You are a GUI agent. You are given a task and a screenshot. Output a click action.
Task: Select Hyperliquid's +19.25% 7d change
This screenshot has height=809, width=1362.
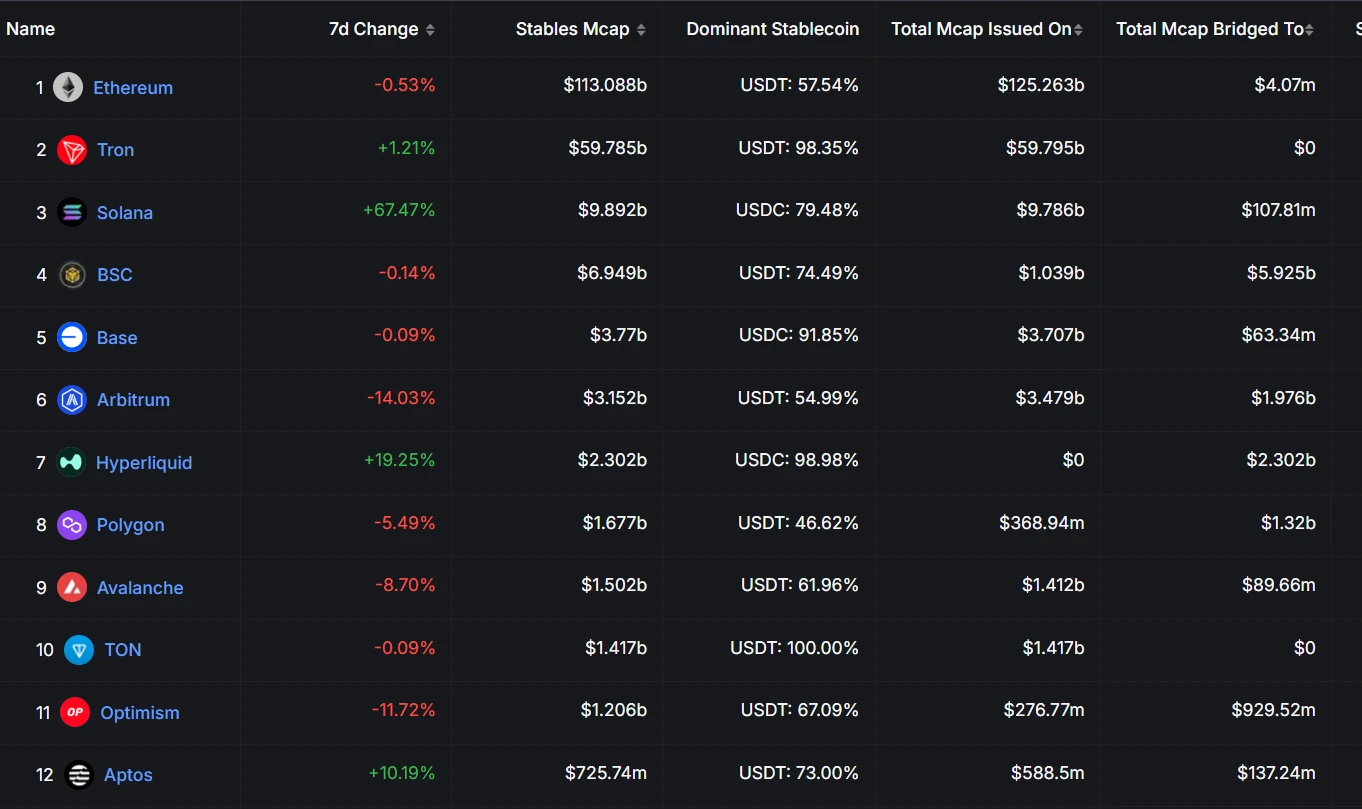click(x=399, y=460)
